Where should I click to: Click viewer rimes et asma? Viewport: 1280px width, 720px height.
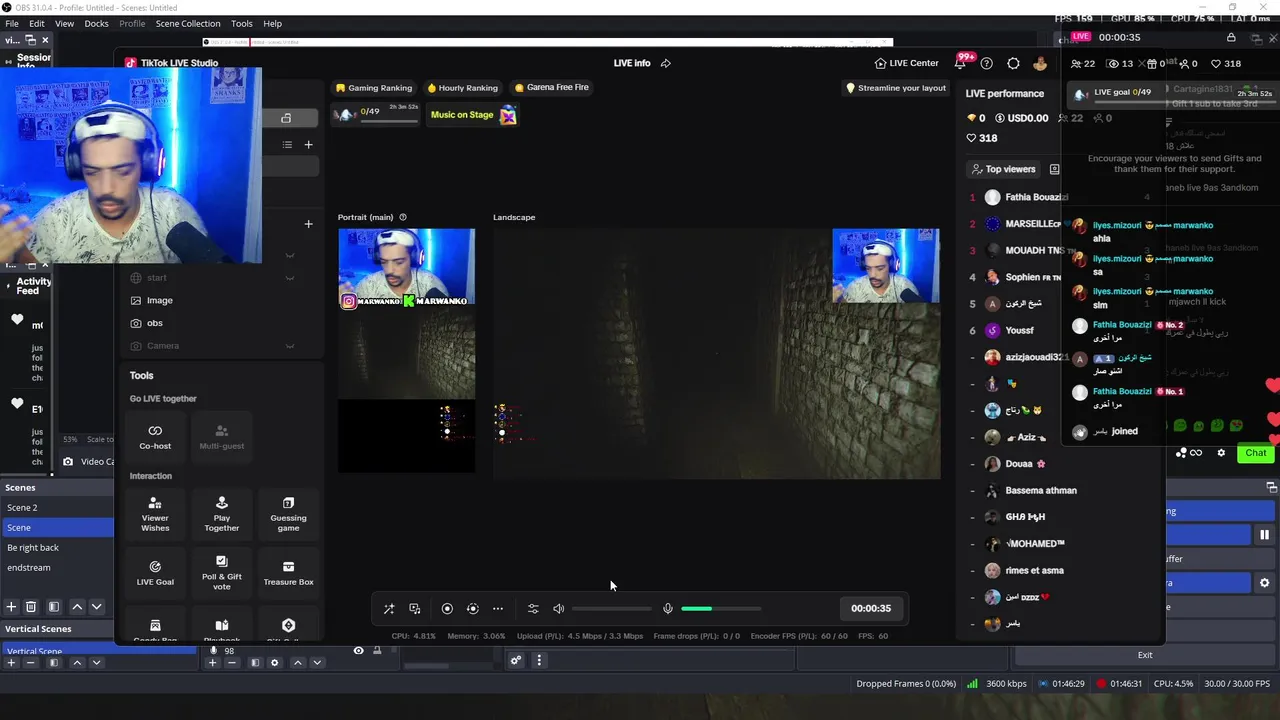[1035, 571]
